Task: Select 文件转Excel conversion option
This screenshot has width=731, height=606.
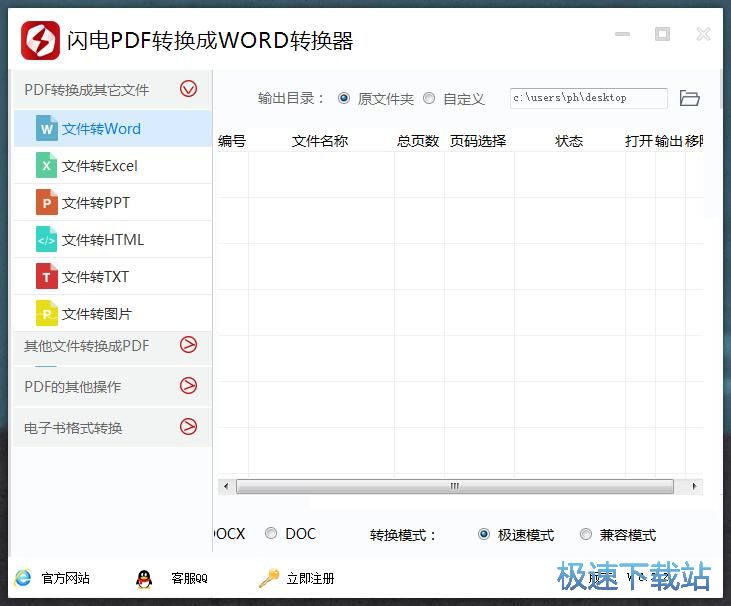Action: 113,165
